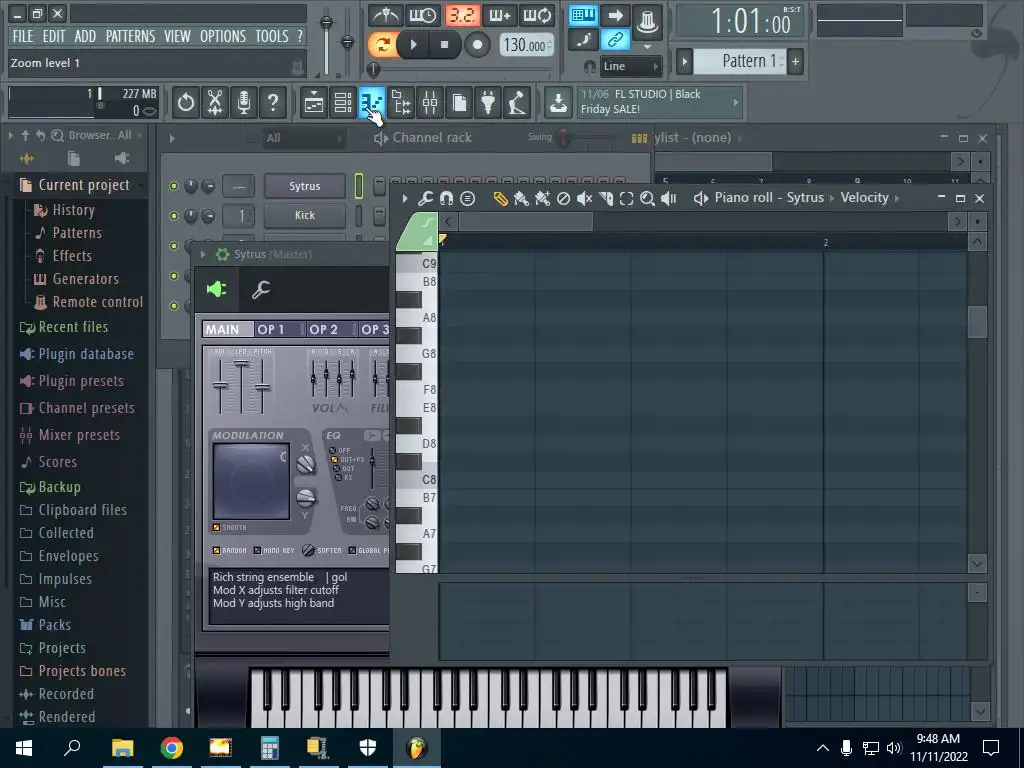The width and height of the screenshot is (1024, 768).
Task: Expand the Recent files folder
Action: click(72, 327)
